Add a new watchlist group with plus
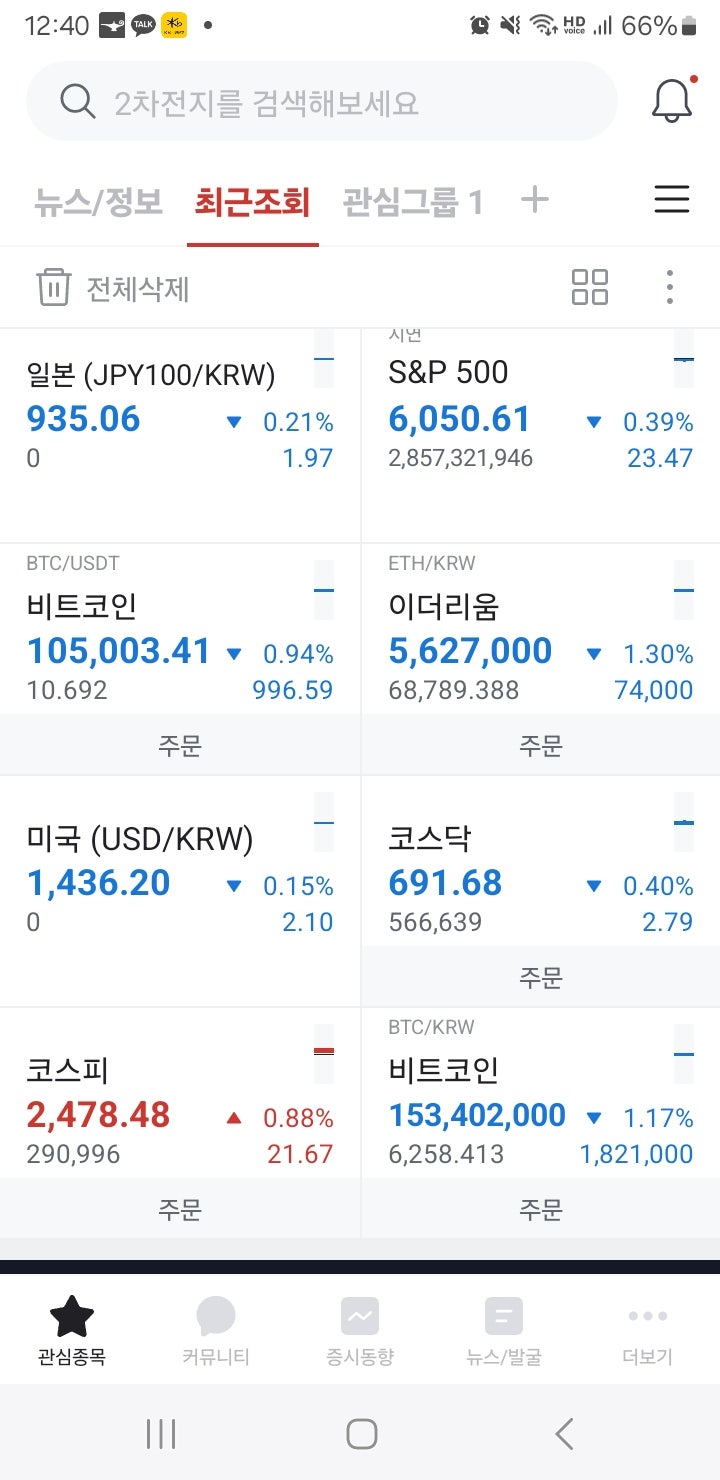Viewport: 720px width, 1480px height. tap(535, 200)
